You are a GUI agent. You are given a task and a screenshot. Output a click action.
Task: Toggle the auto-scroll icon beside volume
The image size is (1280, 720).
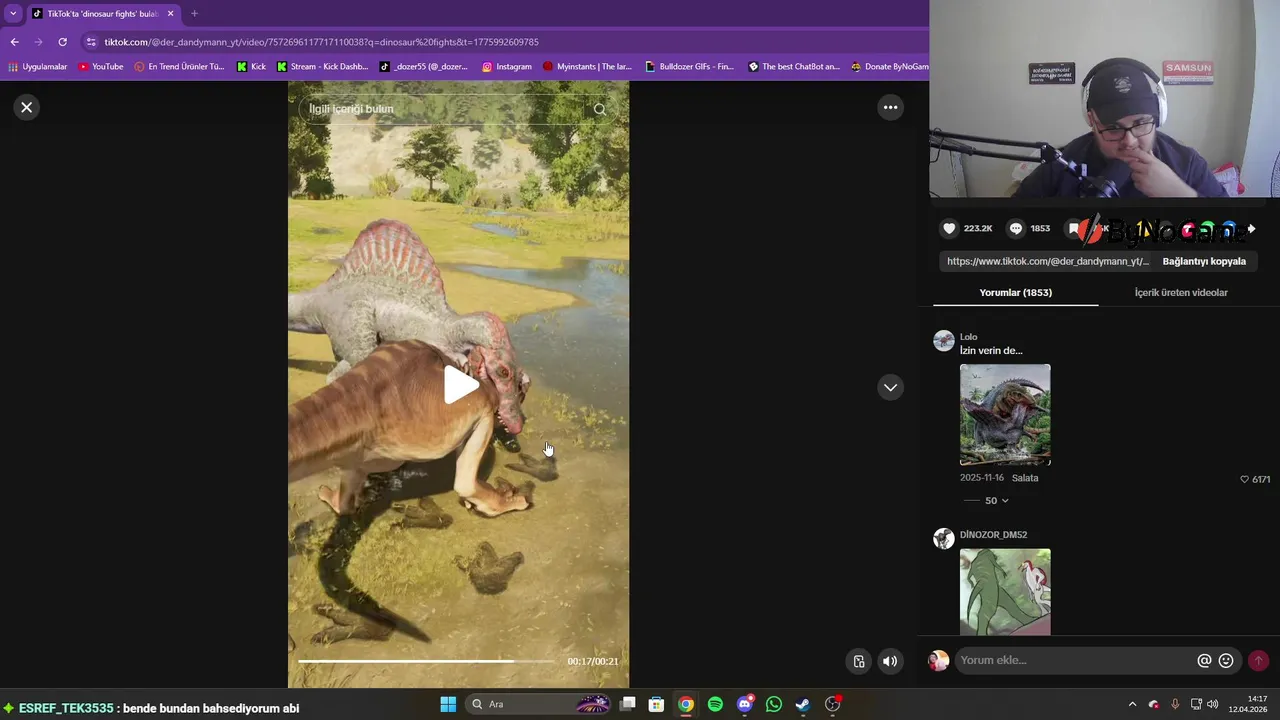click(858, 661)
